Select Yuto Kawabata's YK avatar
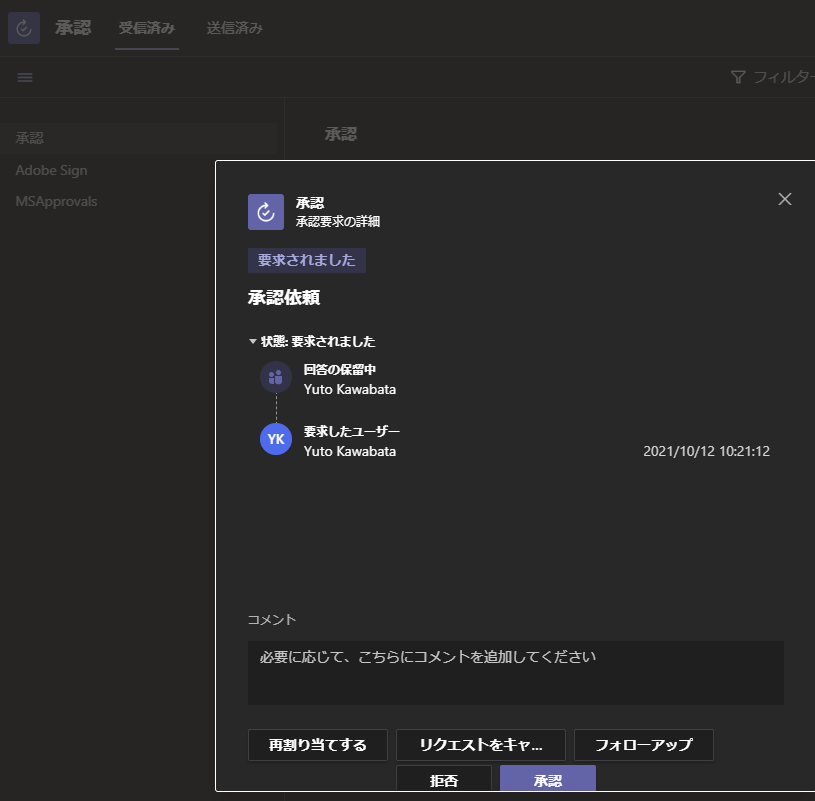Image resolution: width=815 pixels, height=801 pixels. coord(274,438)
